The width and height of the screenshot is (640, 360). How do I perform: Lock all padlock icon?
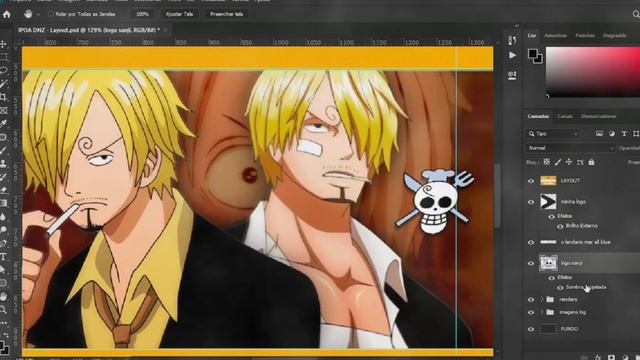pyautogui.click(x=591, y=162)
